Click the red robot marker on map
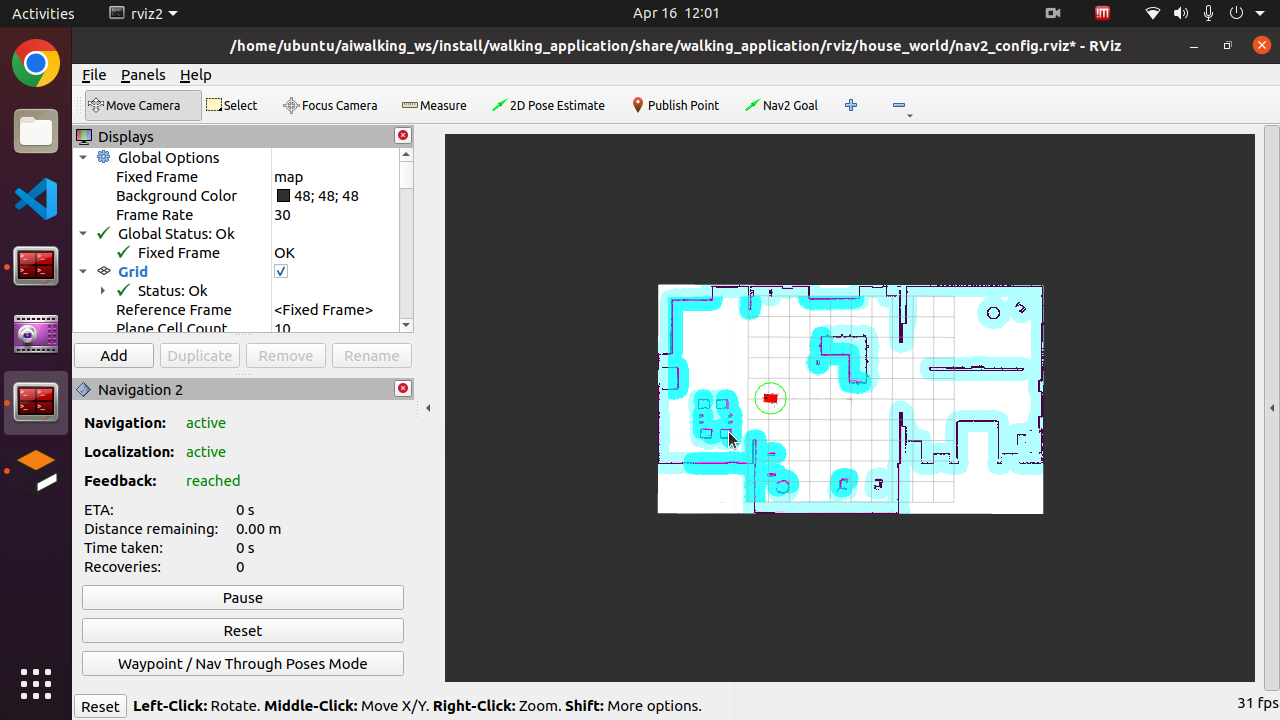Image resolution: width=1280 pixels, height=720 pixels. click(x=770, y=398)
